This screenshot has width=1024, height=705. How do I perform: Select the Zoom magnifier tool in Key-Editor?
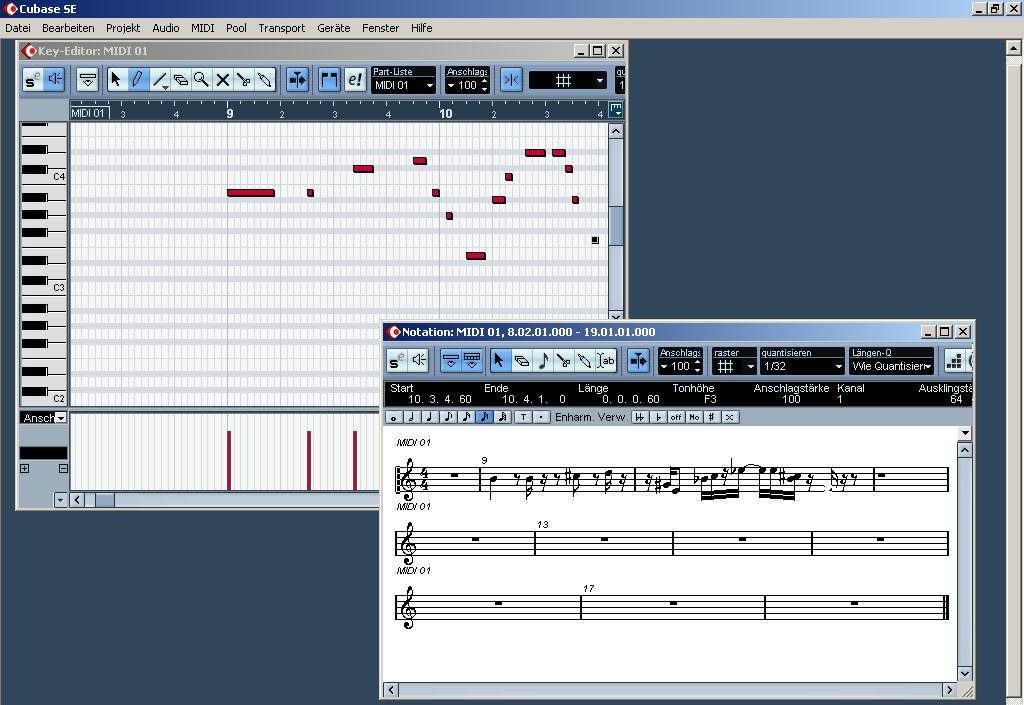(201, 80)
